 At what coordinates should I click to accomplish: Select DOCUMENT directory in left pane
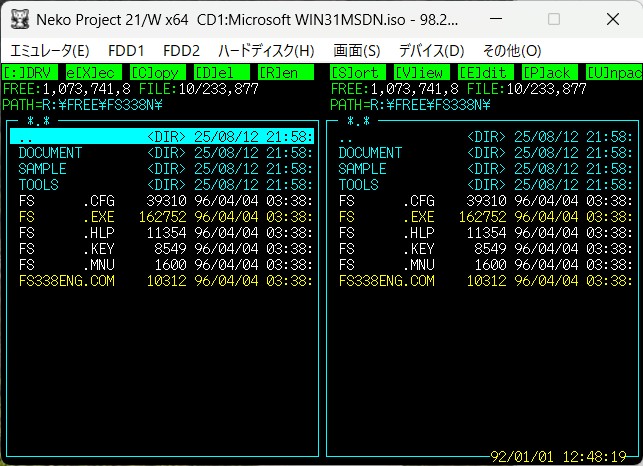[x=50, y=153]
